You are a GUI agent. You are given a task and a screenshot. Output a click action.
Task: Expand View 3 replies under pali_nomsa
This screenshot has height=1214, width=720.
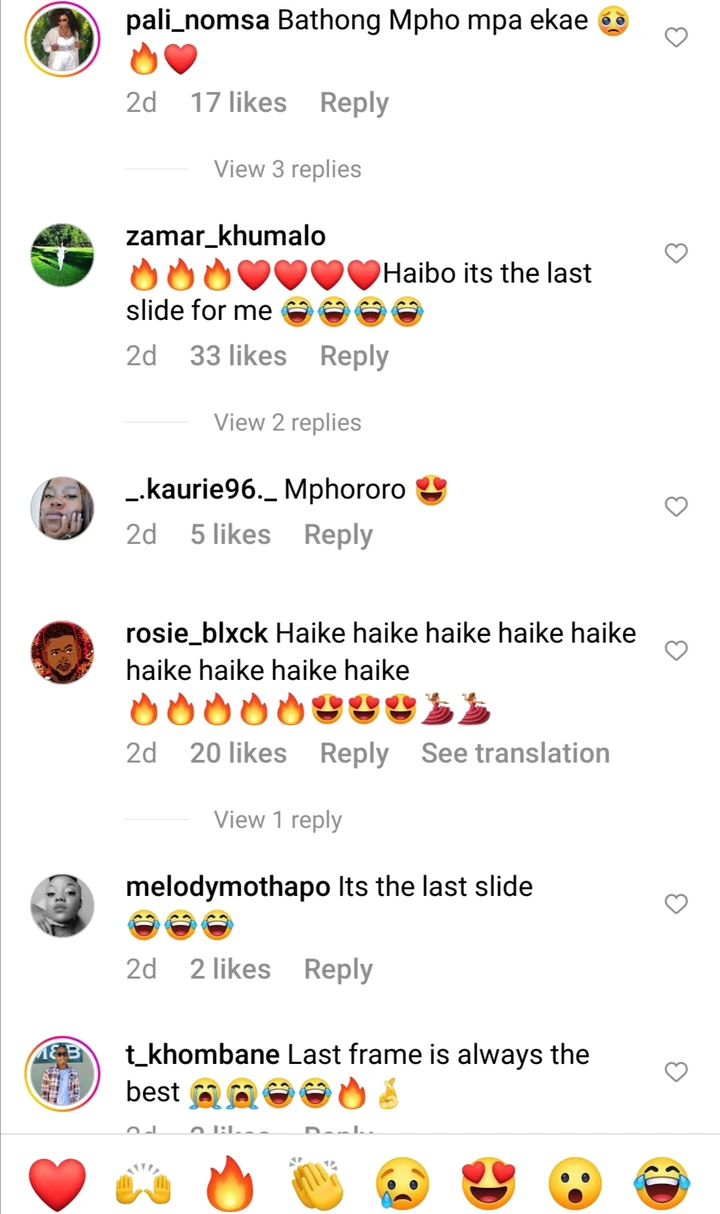288,169
